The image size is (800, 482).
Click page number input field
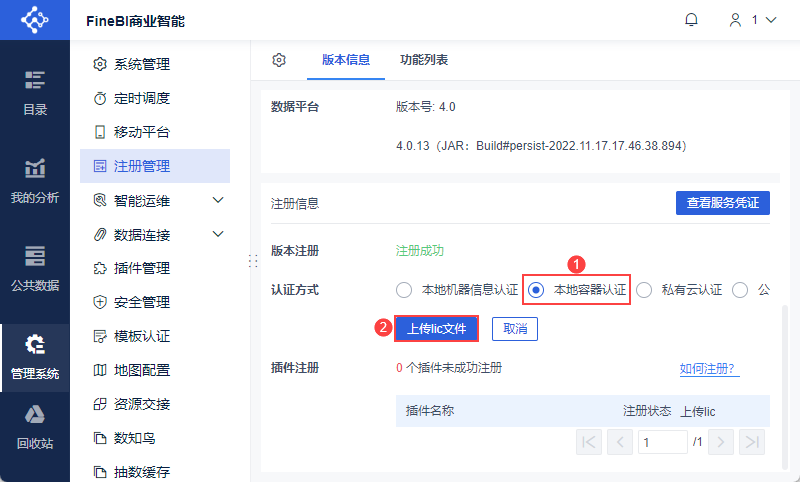(663, 442)
